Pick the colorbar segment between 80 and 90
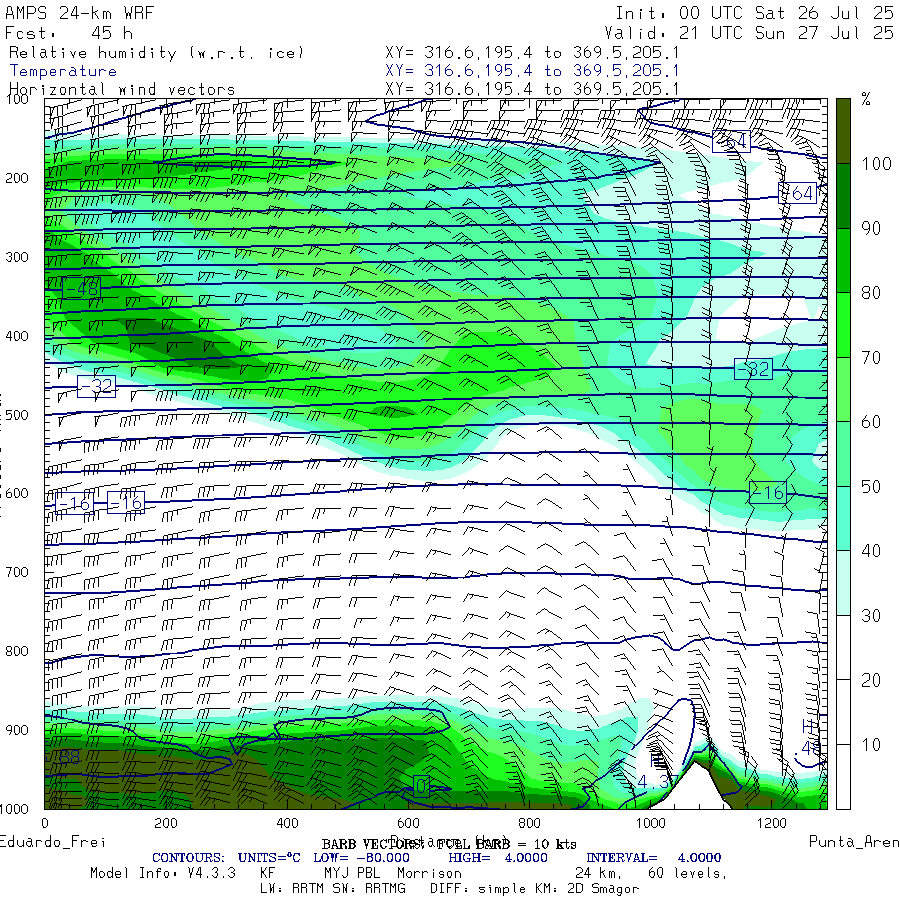 tap(843, 261)
